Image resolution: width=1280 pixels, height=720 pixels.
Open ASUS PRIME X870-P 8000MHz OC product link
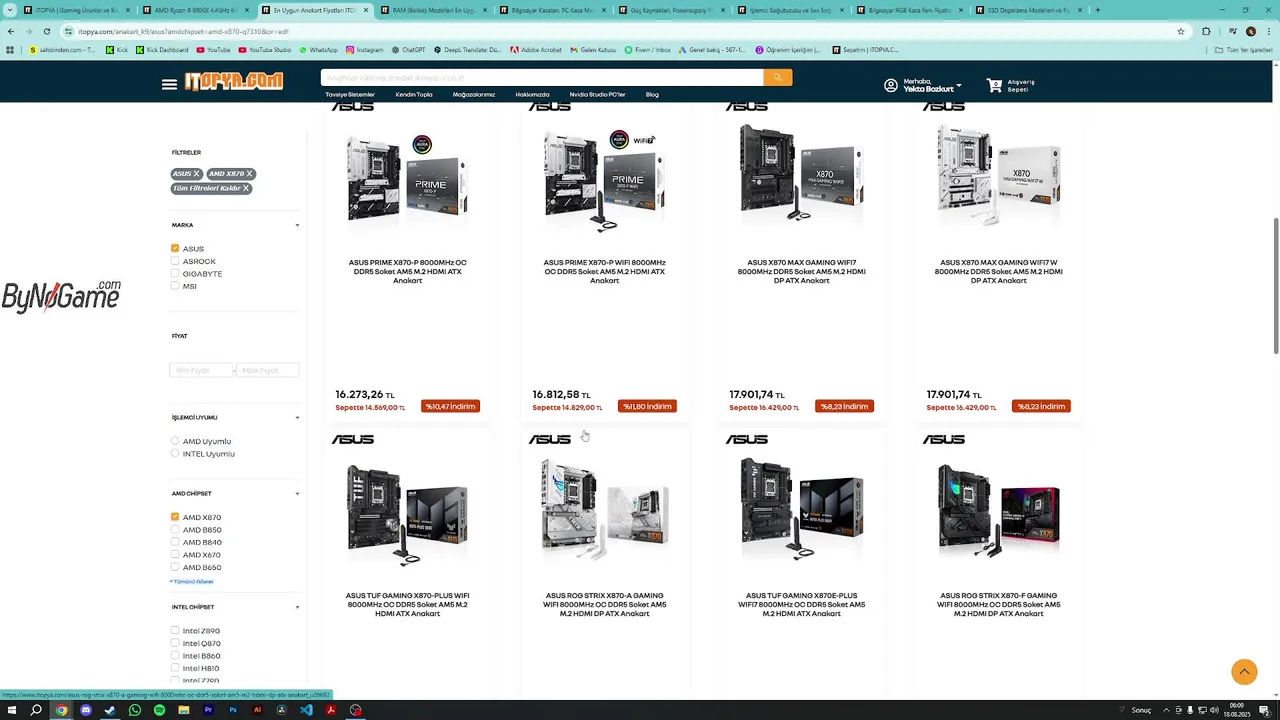coord(407,271)
